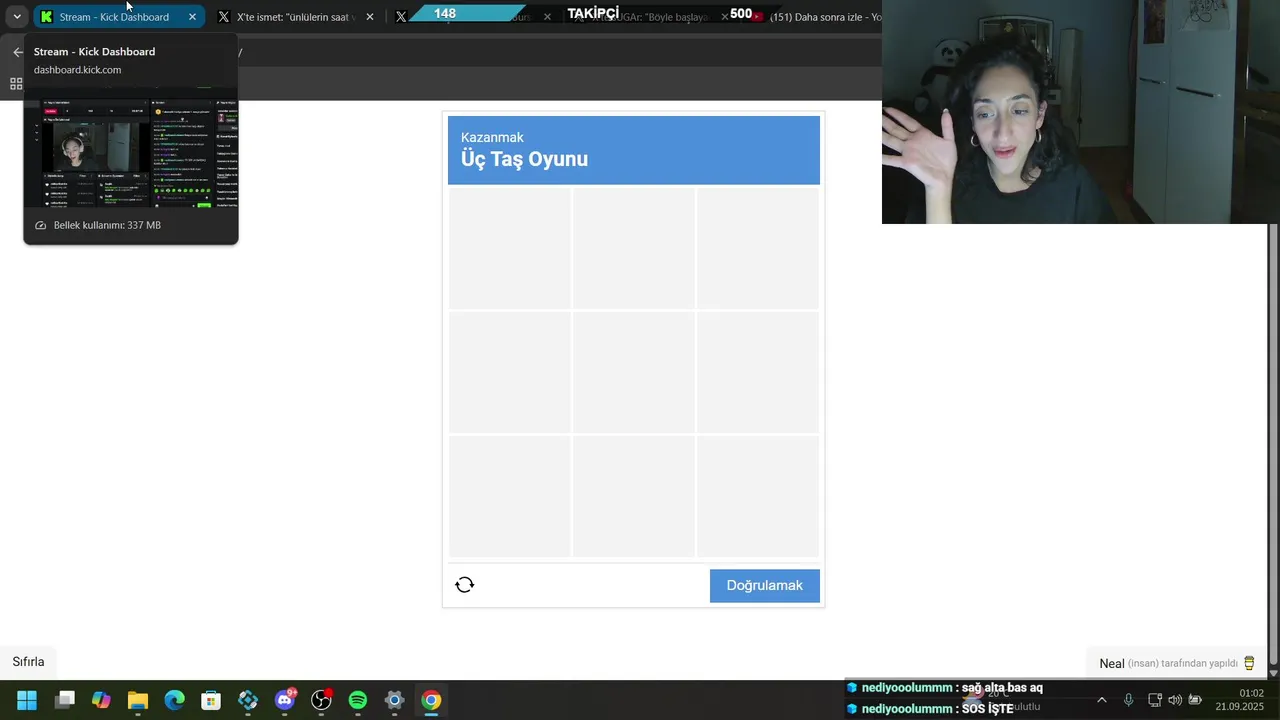Select the bottom-right cell of the board
This screenshot has height=720, width=1280.
[758, 496]
